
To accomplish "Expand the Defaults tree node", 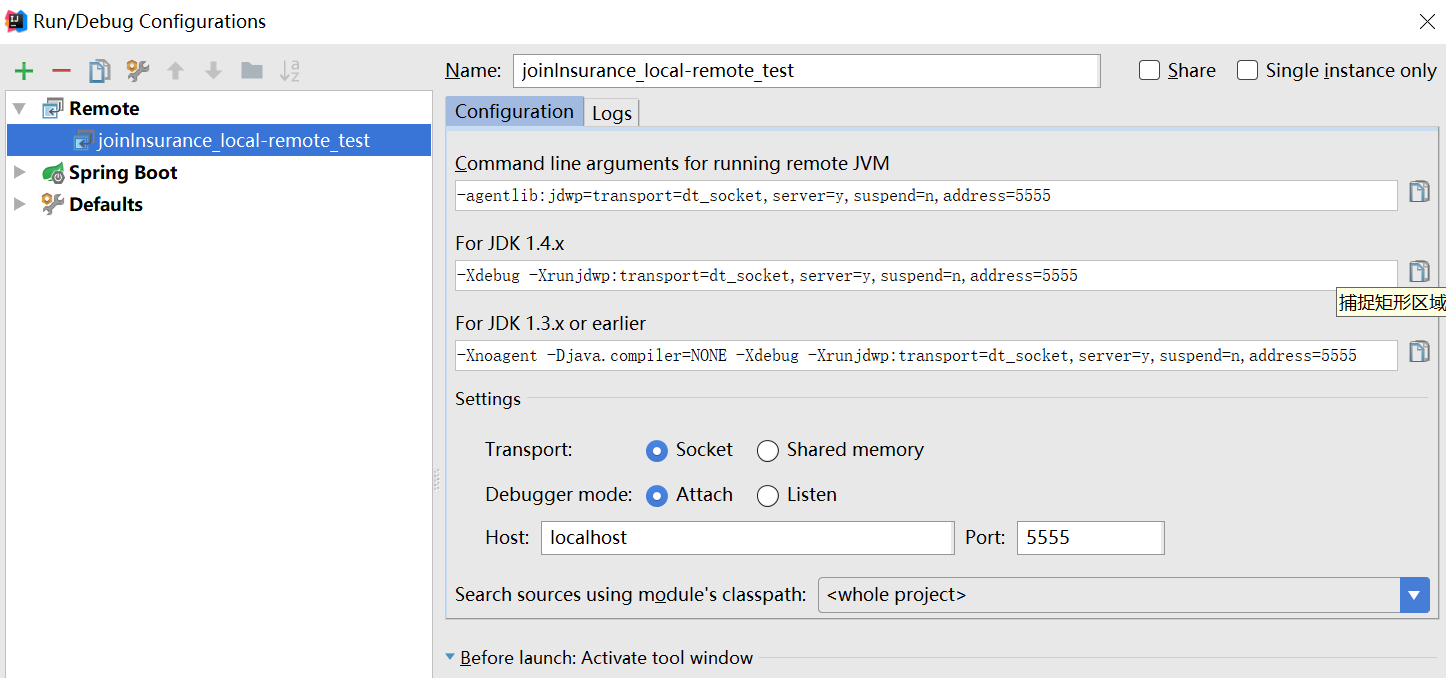I will tap(19, 204).
